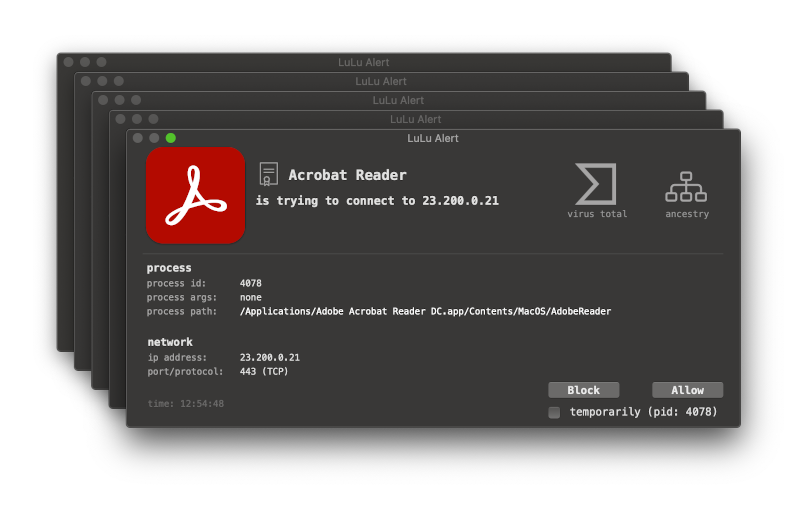This screenshot has height=510, width=800.
Task: Click the 'is trying to connect to 23.200.0.21' message
Action: coord(377,200)
